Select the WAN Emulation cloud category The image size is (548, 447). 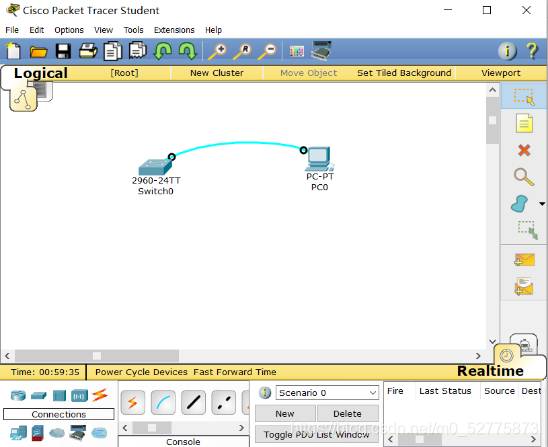(57, 433)
